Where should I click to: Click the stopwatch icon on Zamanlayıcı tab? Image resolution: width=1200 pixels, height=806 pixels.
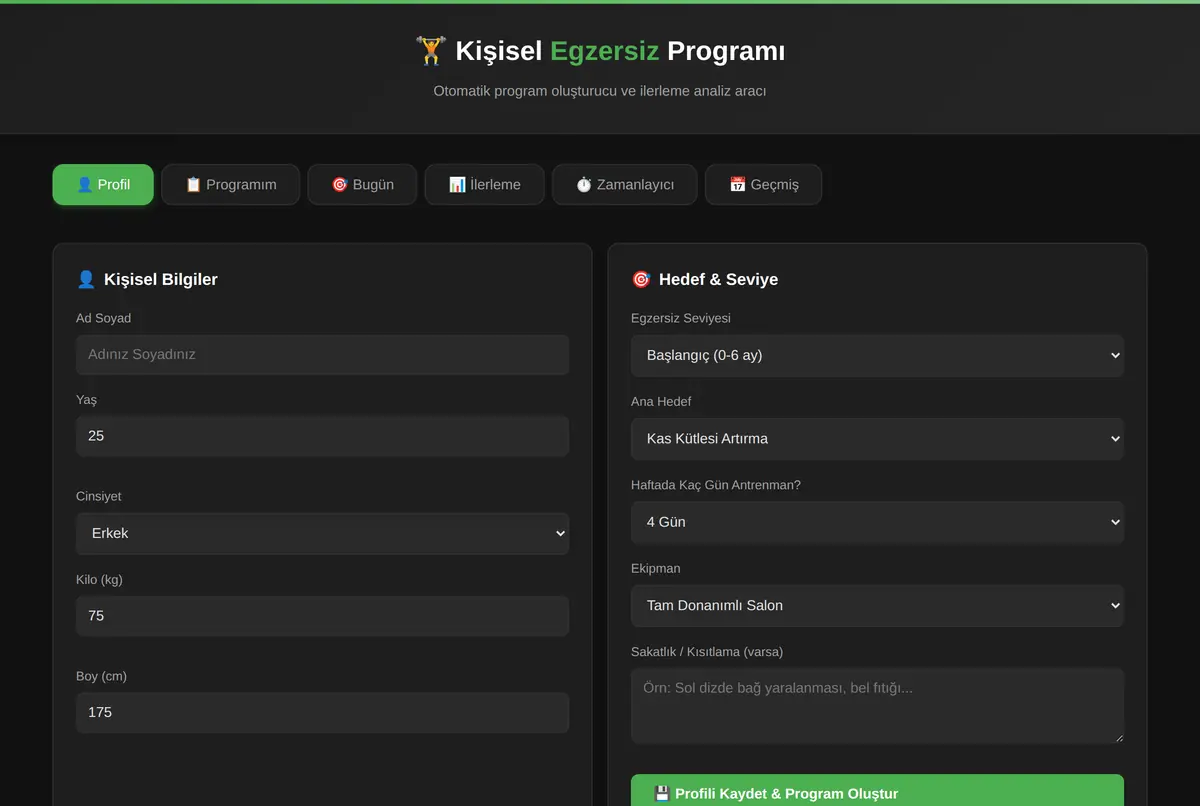coord(584,185)
